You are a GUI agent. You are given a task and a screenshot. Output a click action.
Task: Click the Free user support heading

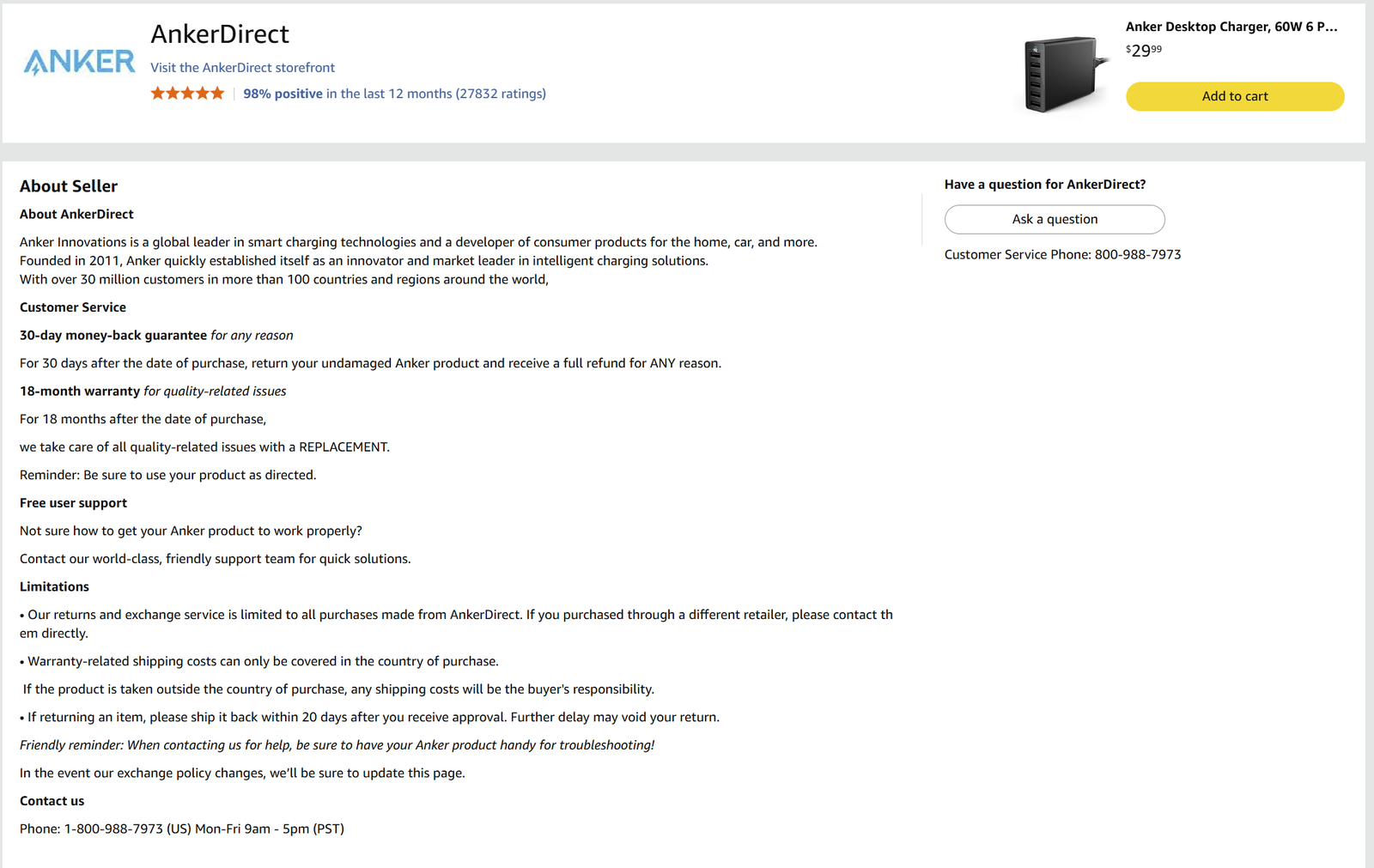coord(73,503)
